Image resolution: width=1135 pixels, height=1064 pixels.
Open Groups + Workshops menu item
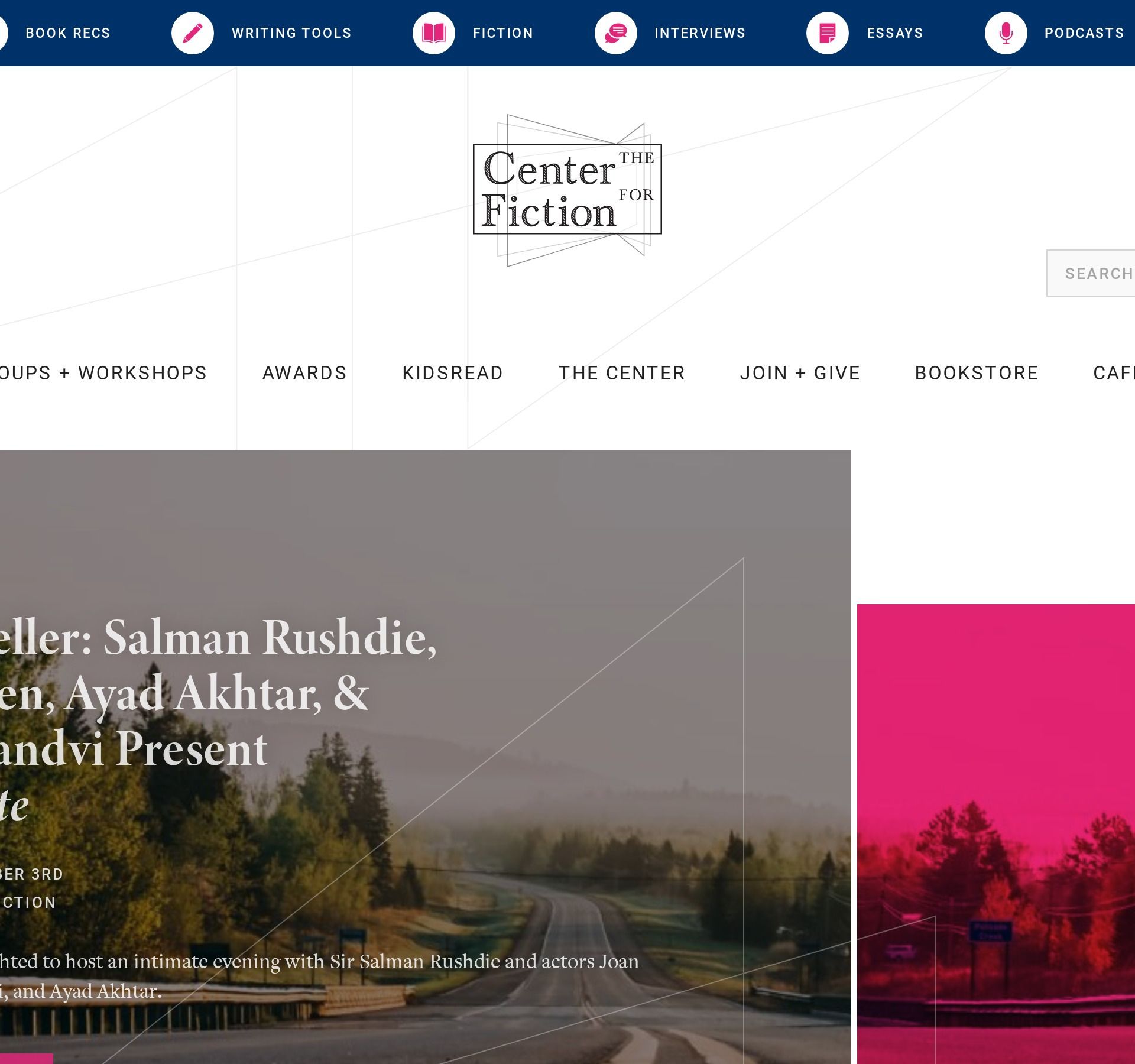103,373
